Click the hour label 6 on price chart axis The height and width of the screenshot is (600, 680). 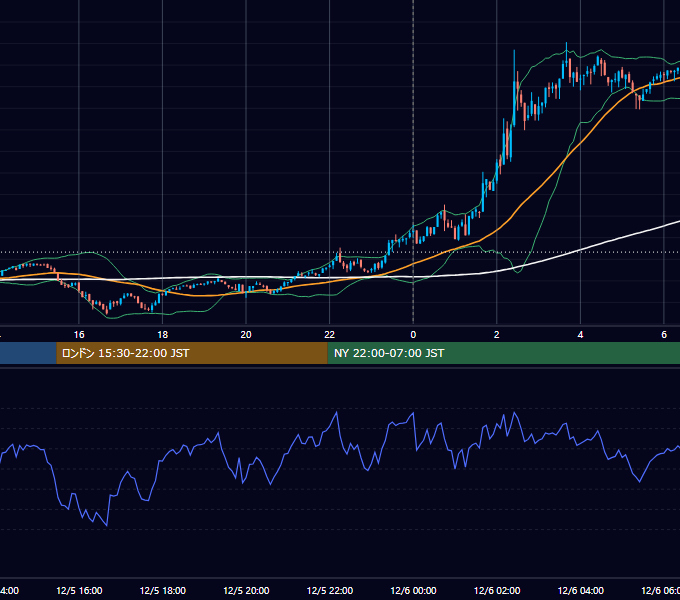pyautogui.click(x=664, y=335)
